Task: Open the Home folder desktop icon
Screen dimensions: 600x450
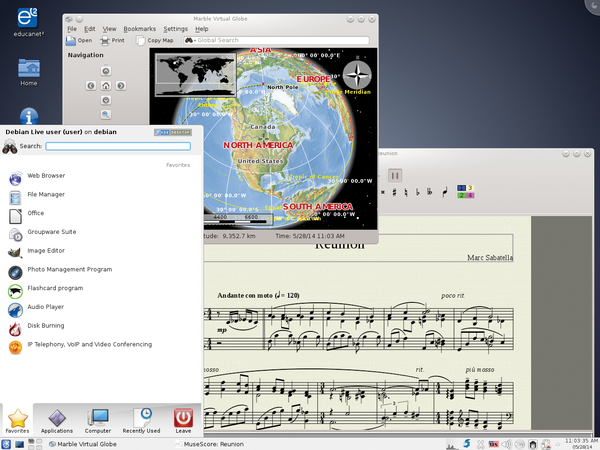Action: [29, 72]
